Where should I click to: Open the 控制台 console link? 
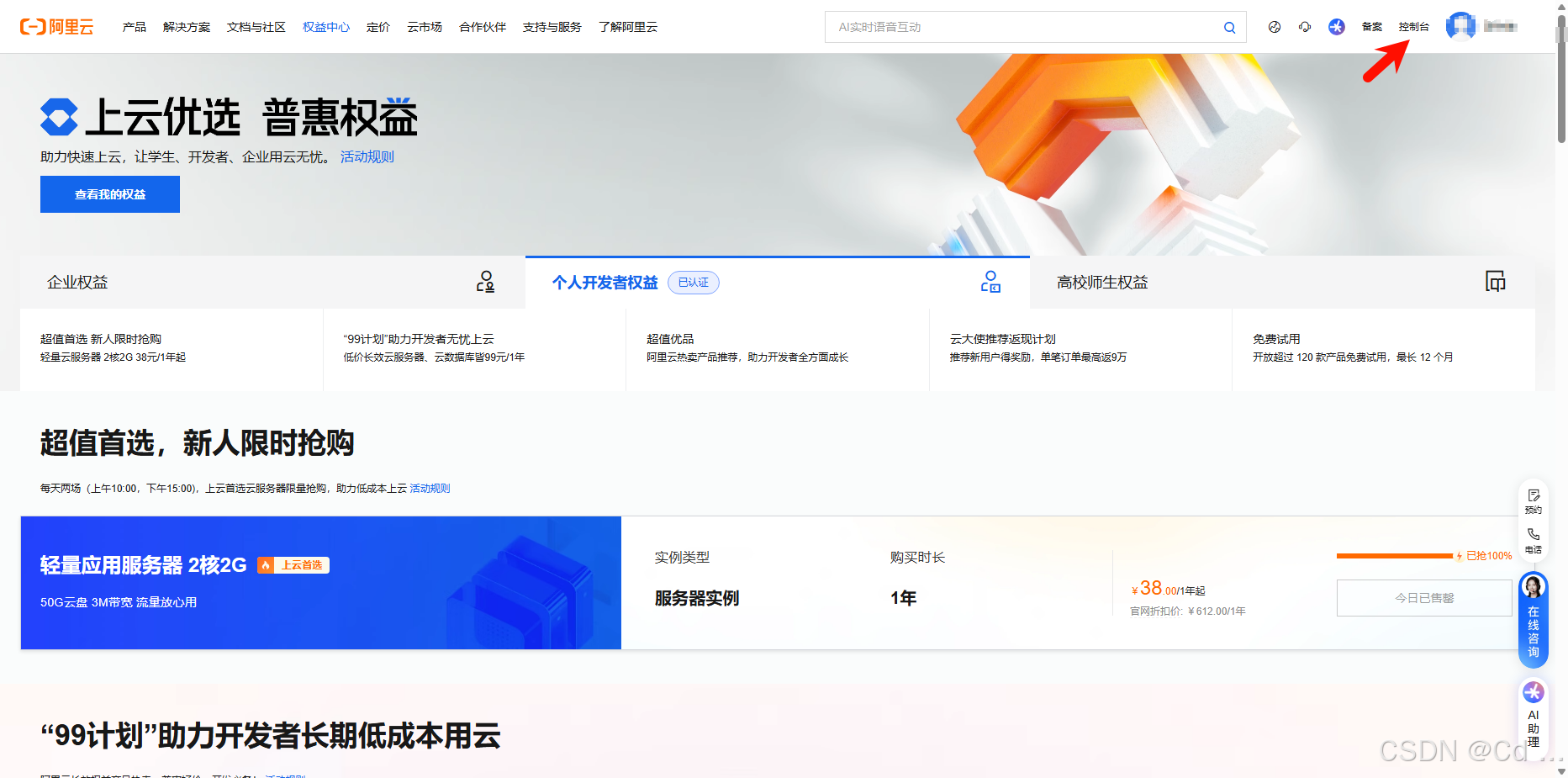point(1414,27)
